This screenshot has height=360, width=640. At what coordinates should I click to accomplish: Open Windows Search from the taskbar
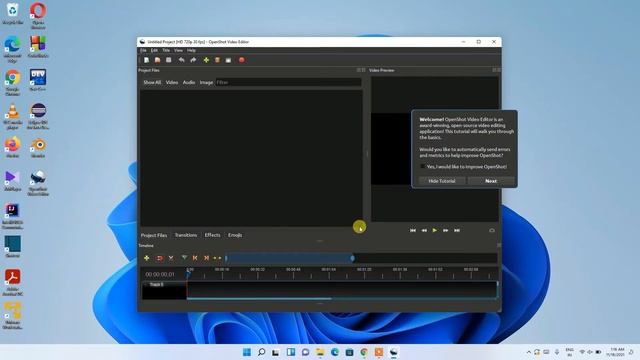coord(262,352)
